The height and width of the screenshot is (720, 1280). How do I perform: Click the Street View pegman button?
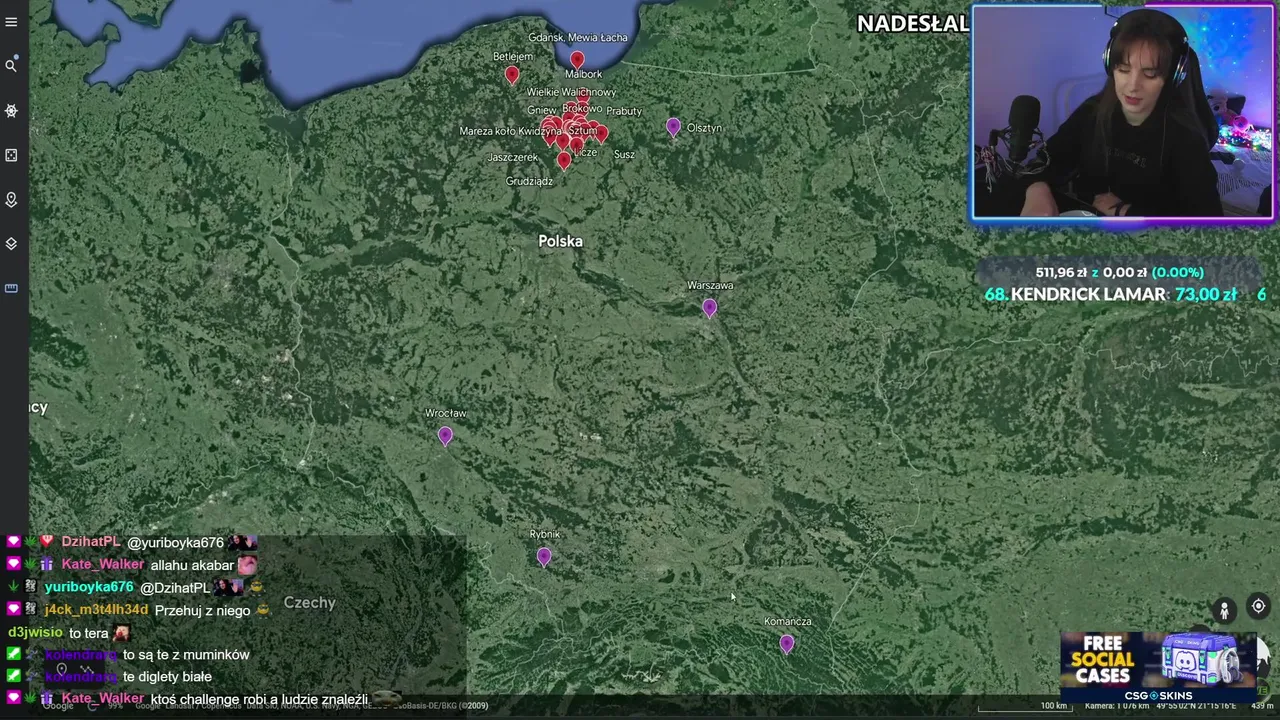coord(1224,609)
